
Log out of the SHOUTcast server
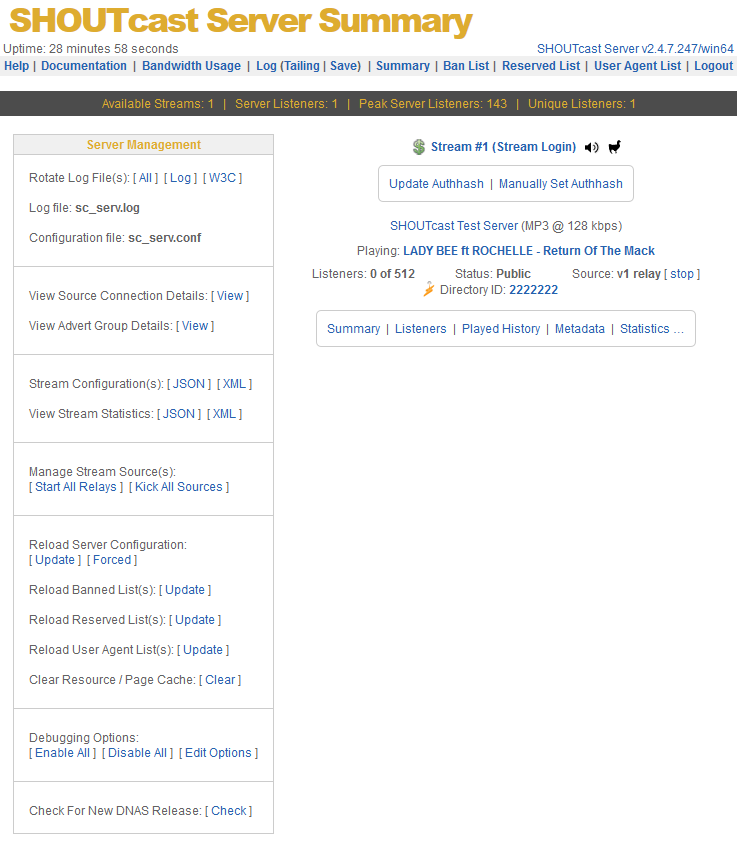(x=713, y=66)
